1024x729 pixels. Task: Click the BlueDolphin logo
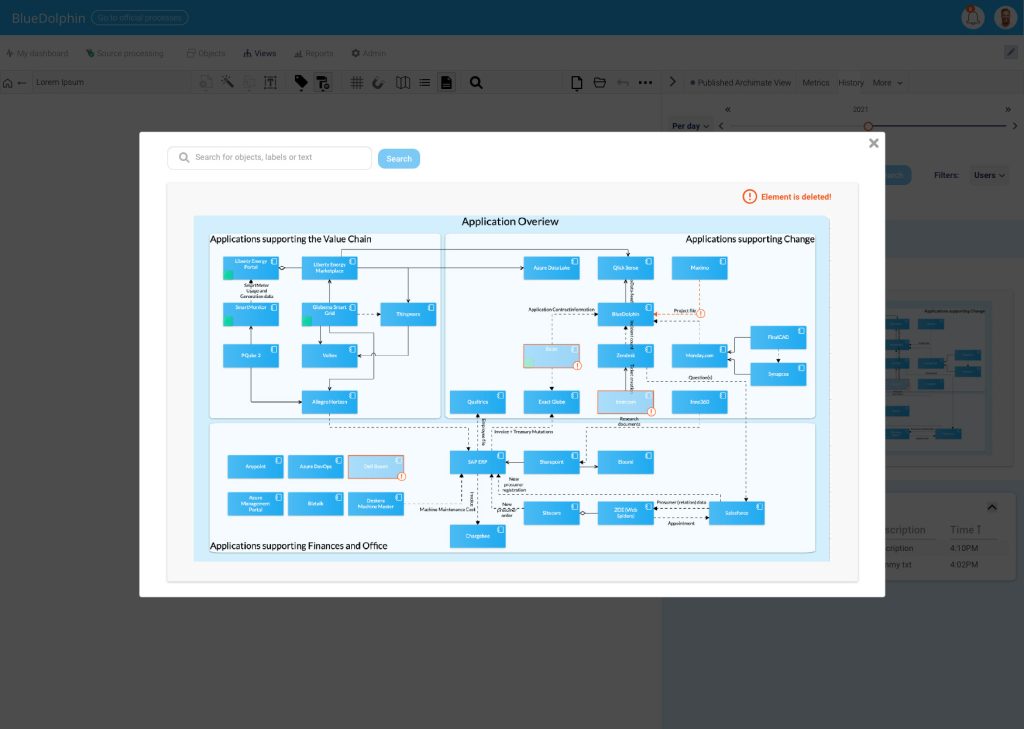point(48,18)
